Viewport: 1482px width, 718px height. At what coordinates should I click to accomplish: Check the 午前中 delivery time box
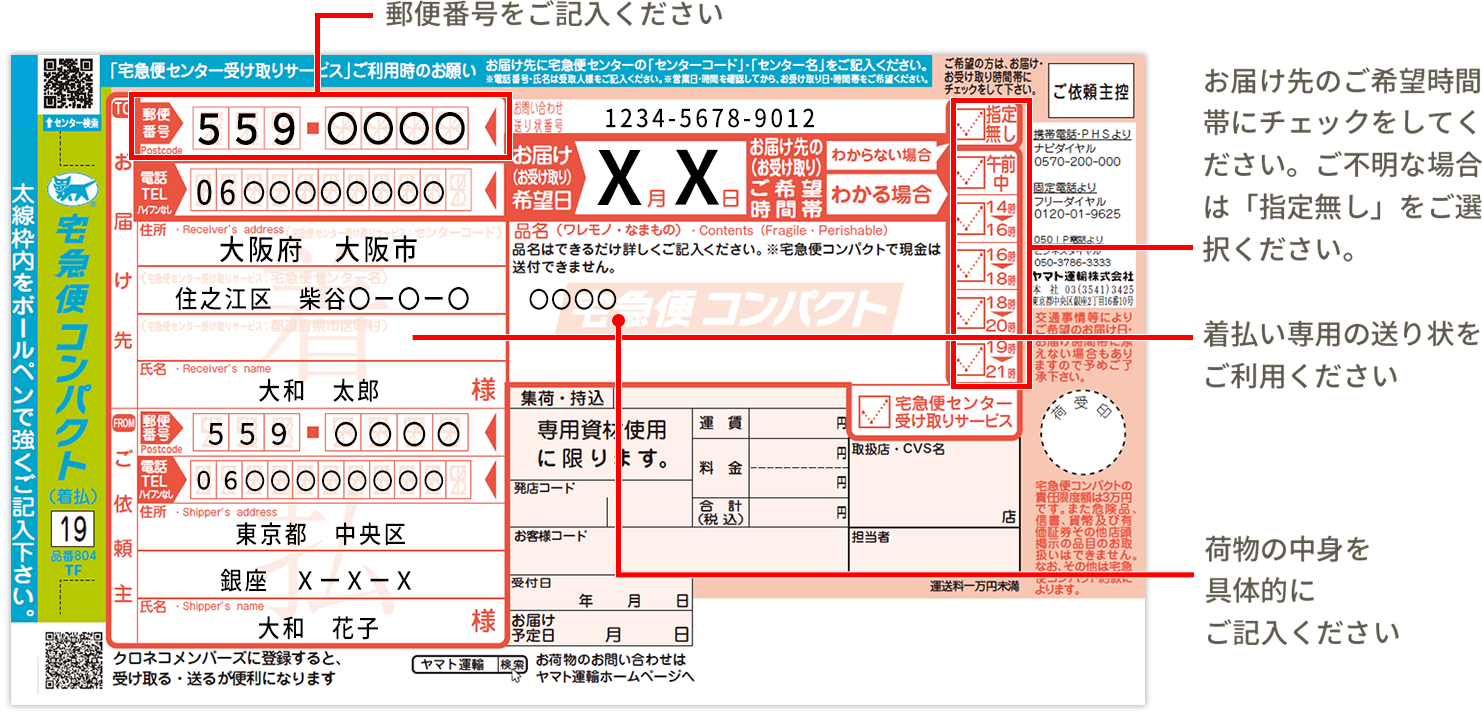click(971, 175)
